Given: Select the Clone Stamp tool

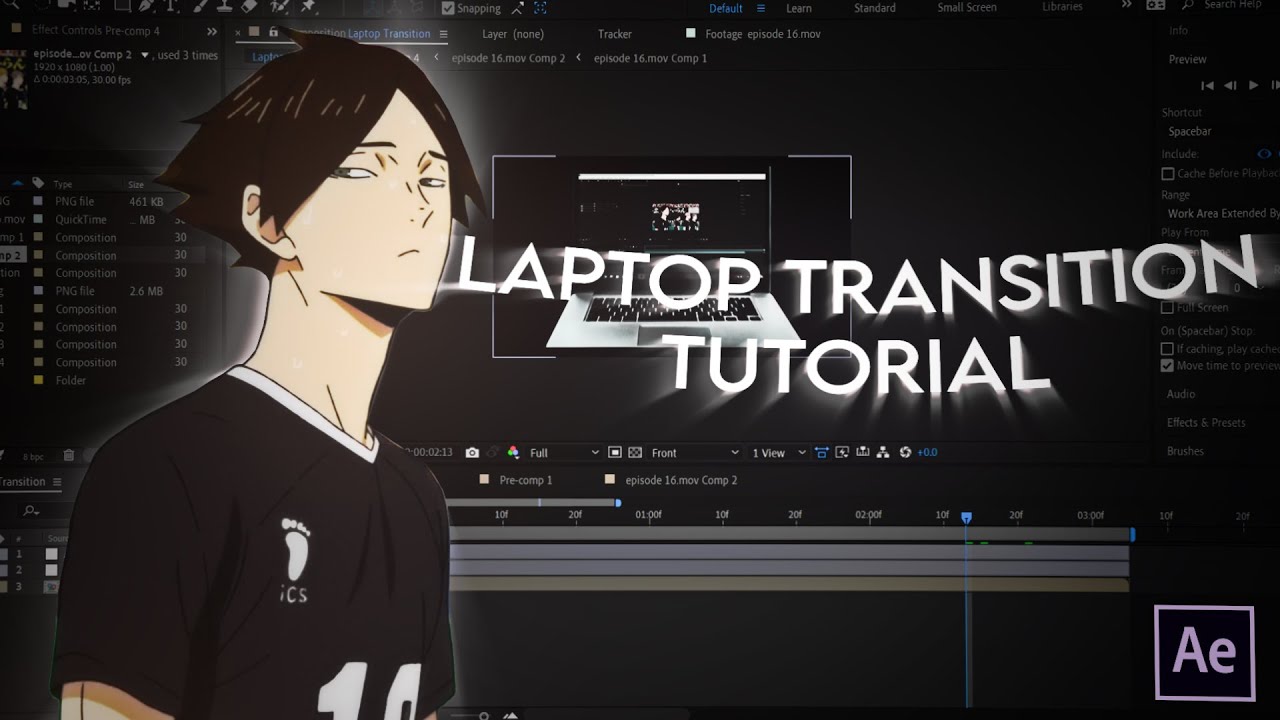Looking at the screenshot, I should coord(225,6).
